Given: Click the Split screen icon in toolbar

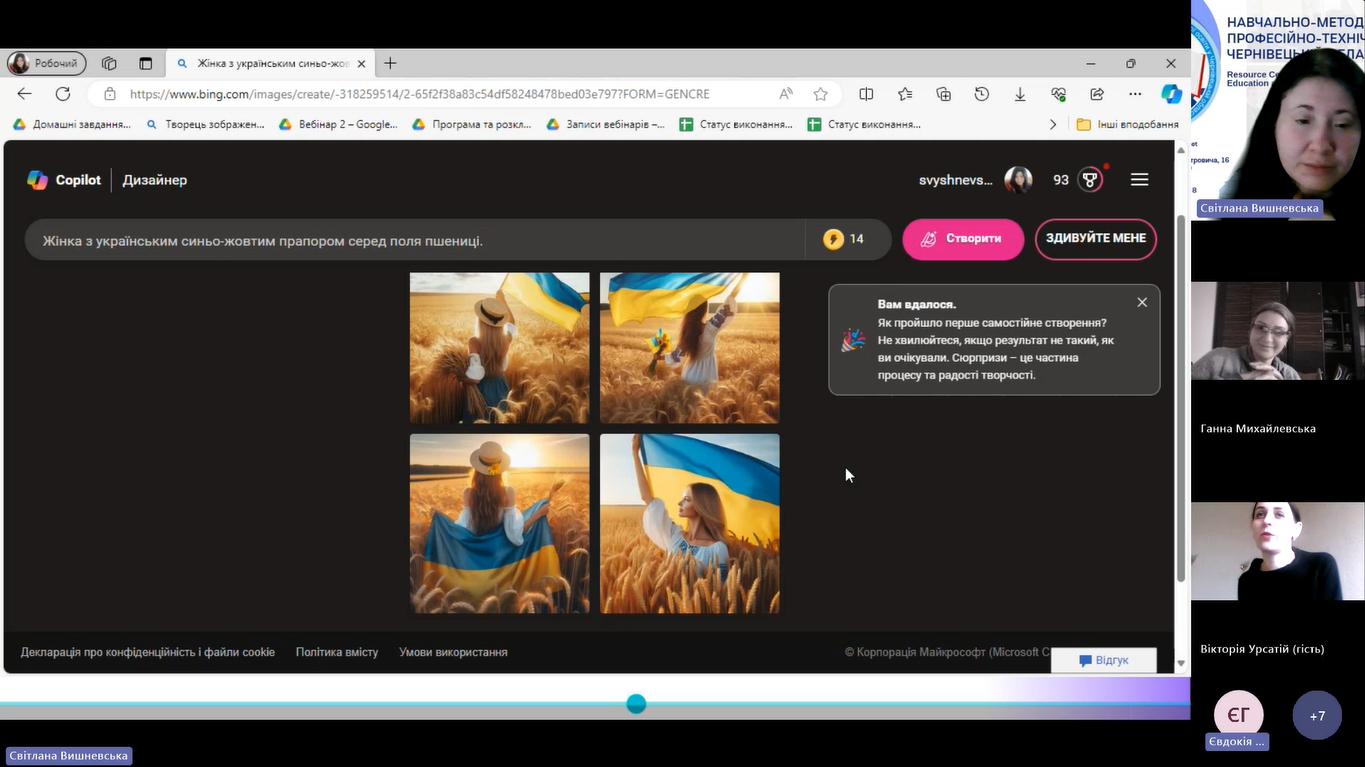Looking at the screenshot, I should click(866, 94).
